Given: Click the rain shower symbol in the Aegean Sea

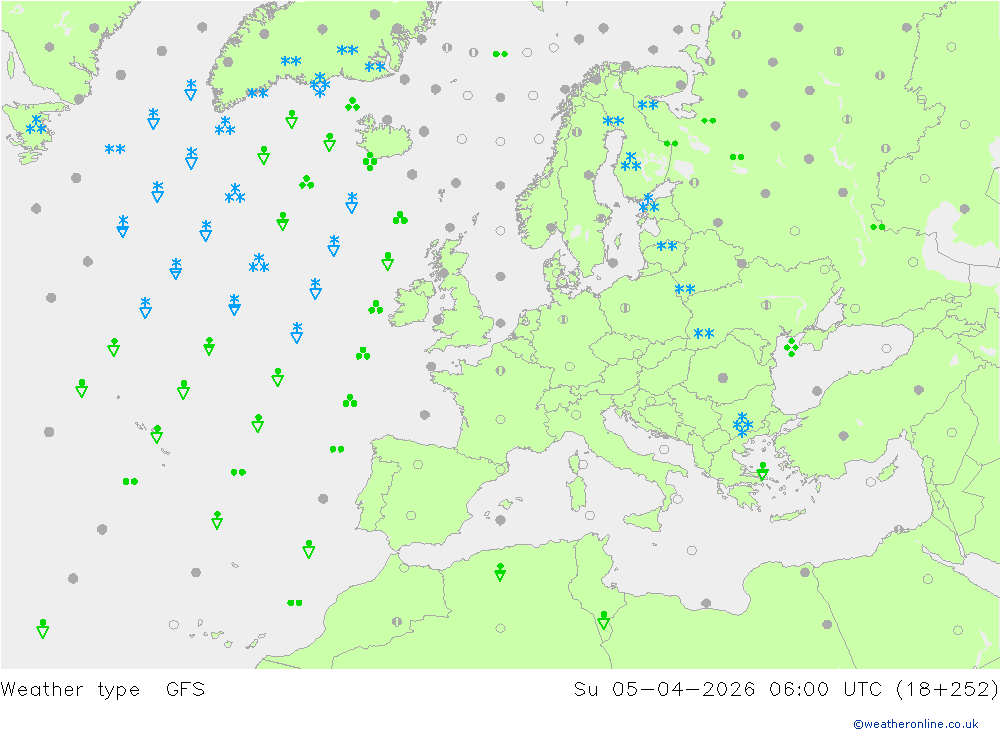Looking at the screenshot, I should 763,471.
